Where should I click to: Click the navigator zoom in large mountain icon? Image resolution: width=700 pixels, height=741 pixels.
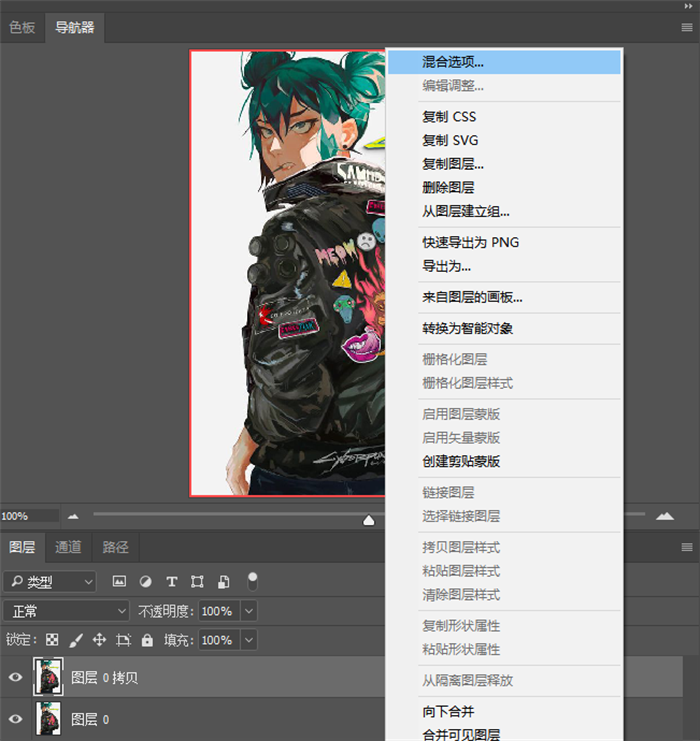point(665,516)
